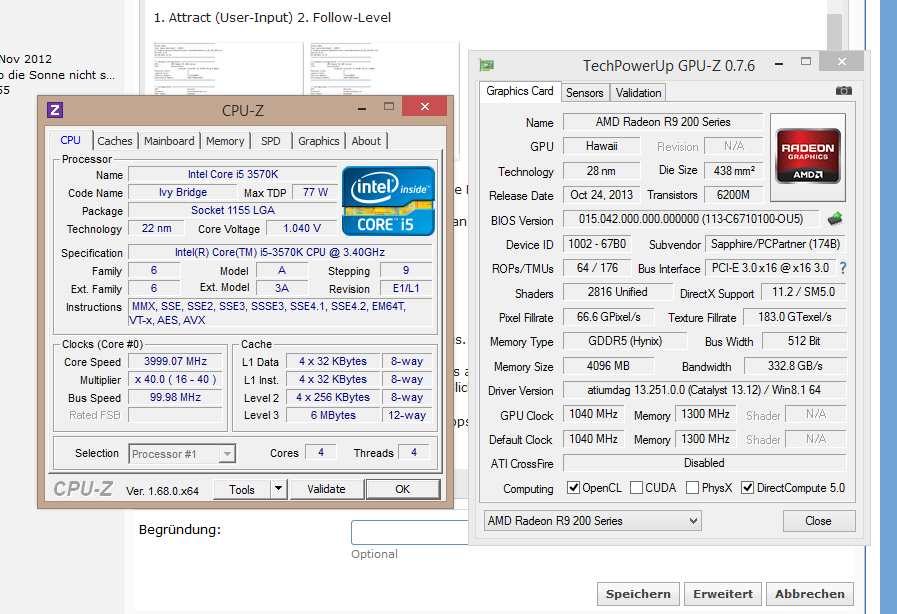Click the BIOS save chip icon in GPU-Z

click(835, 219)
